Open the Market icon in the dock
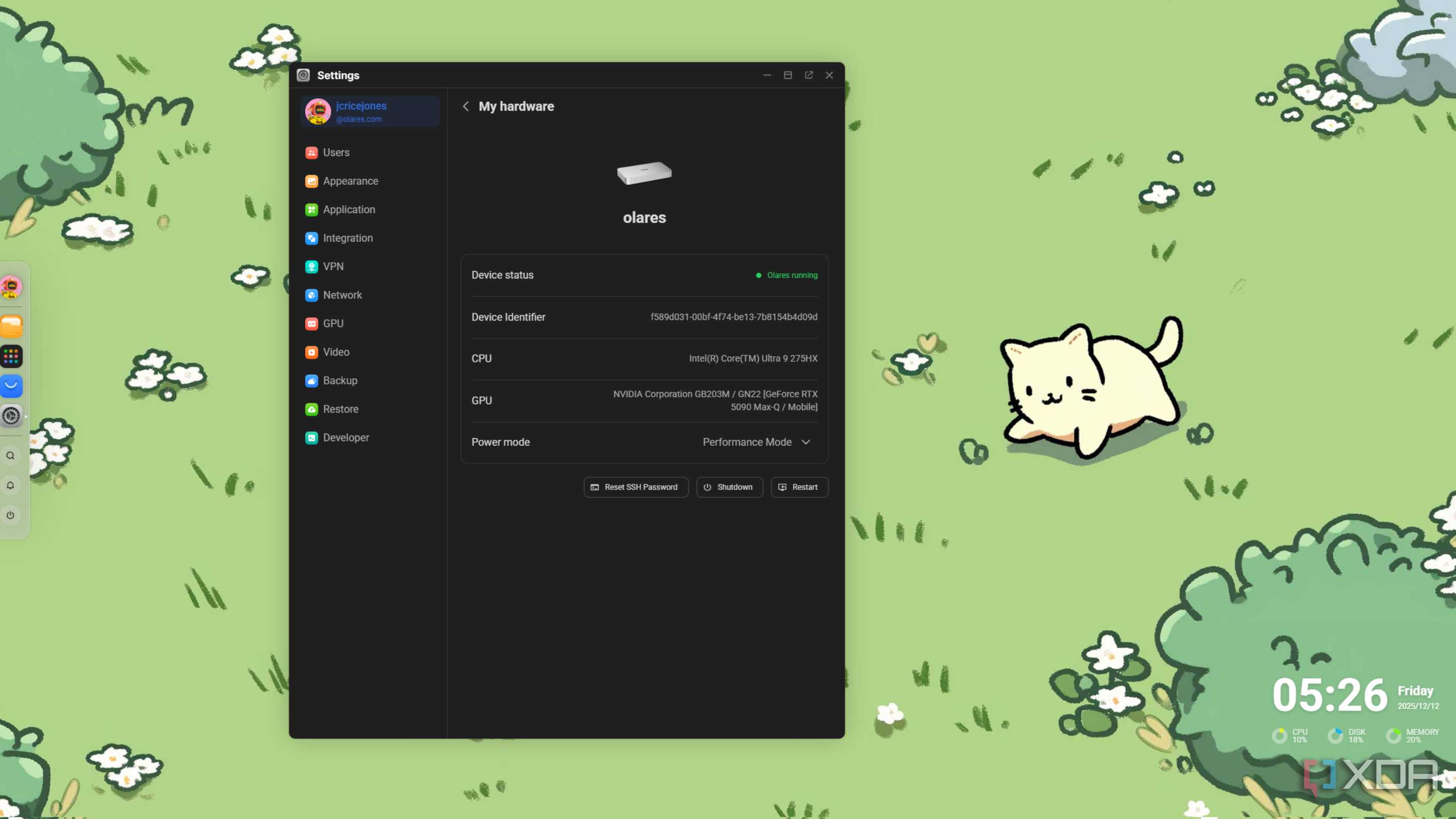Viewport: 1456px width, 819px height. click(11, 386)
